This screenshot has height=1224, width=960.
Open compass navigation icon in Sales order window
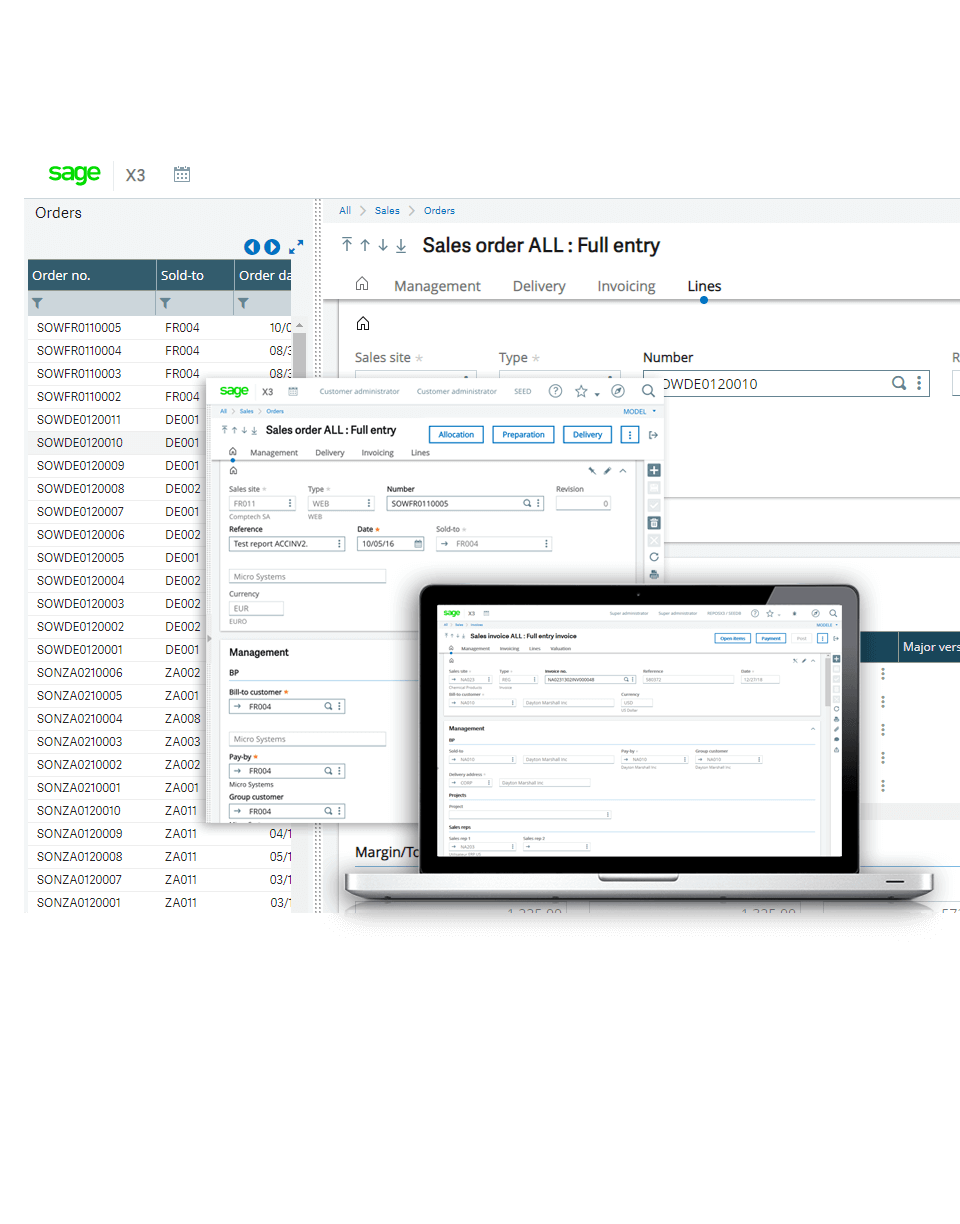pos(618,391)
